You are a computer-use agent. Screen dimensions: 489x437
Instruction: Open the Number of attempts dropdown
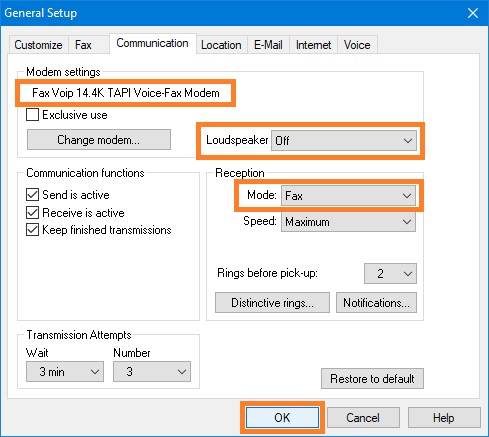coord(152,372)
